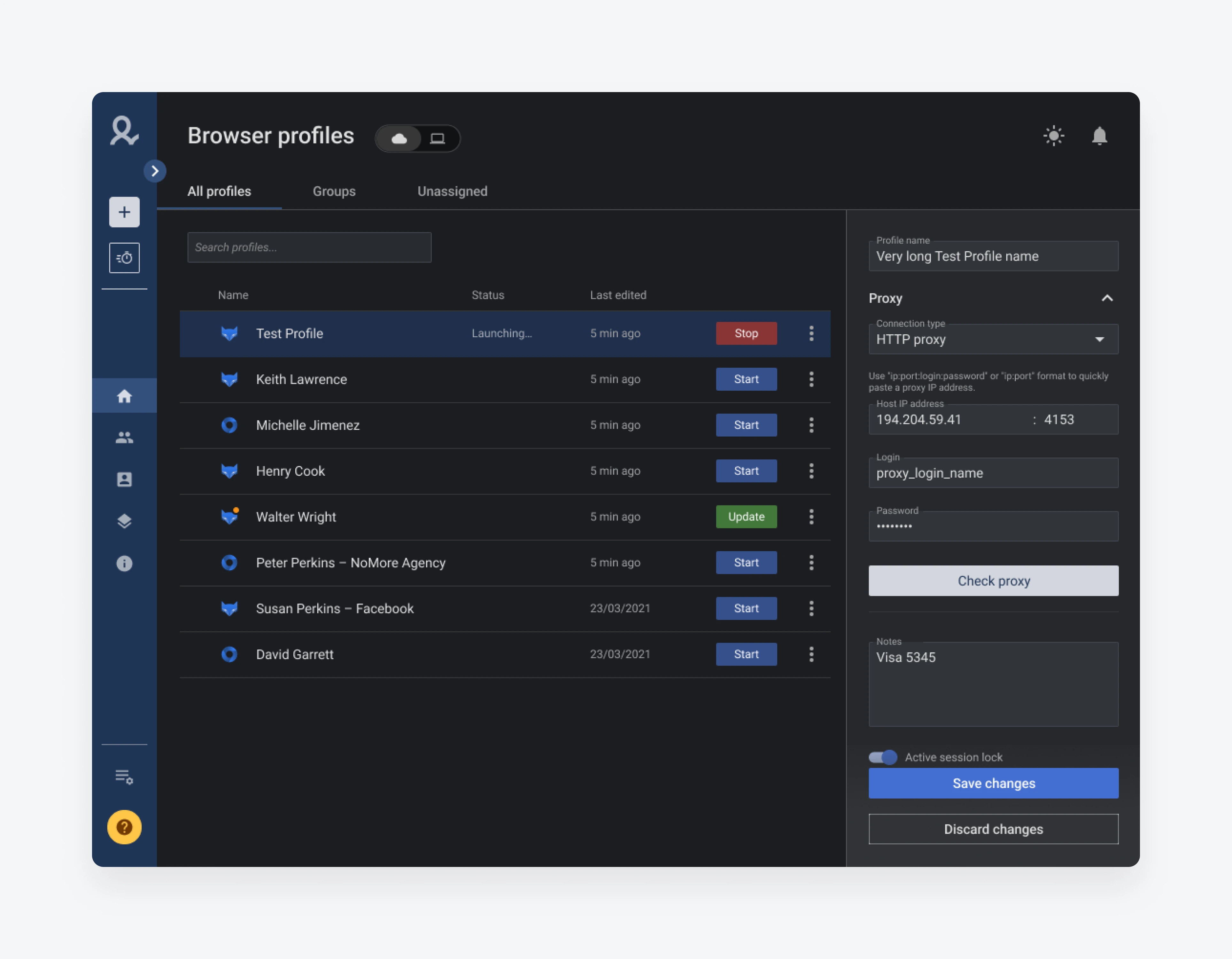The image size is (1232, 959).
Task: Click the fox browser icon for Keith Lawrence
Action: coord(229,379)
